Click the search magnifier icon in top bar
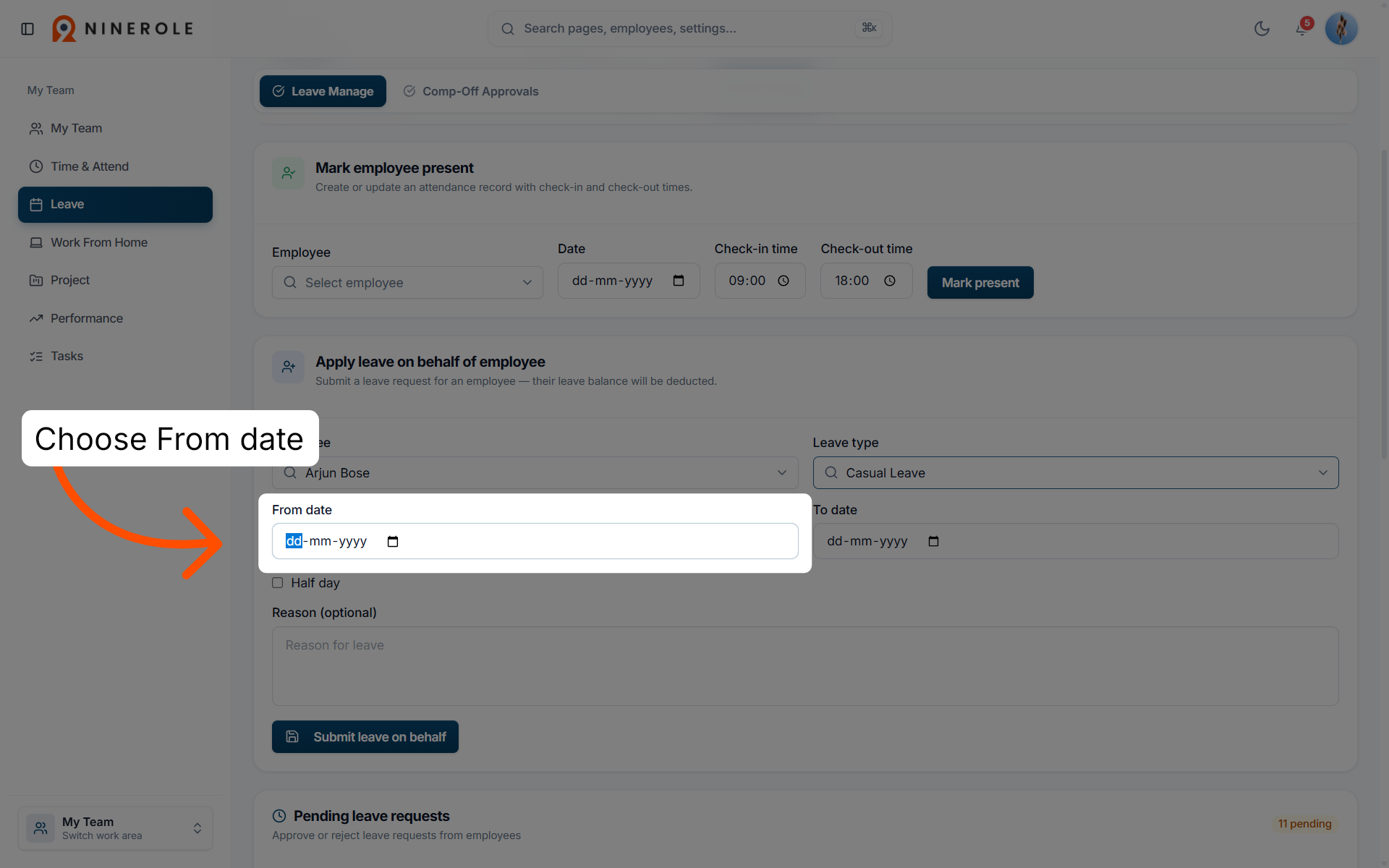Image resolution: width=1389 pixels, height=868 pixels. [x=508, y=29]
